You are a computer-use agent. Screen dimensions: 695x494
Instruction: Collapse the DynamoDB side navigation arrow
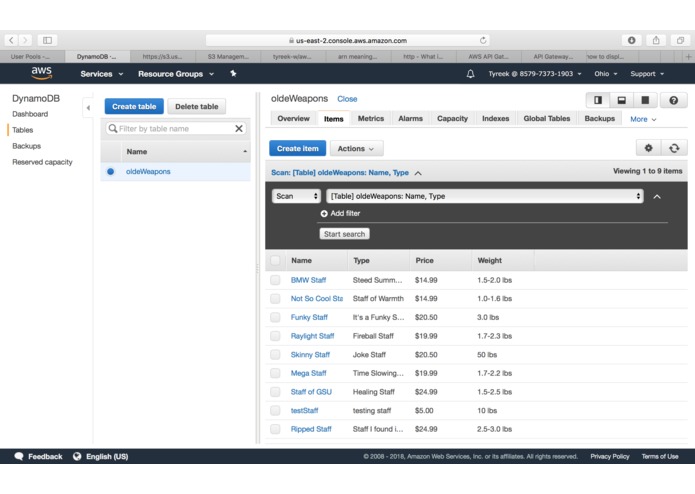click(88, 108)
